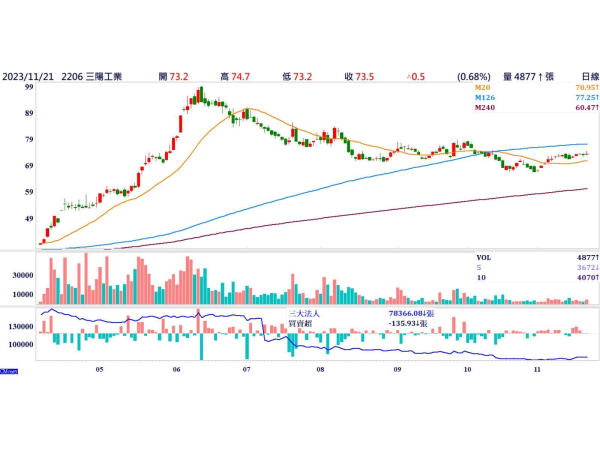The height and width of the screenshot is (450, 600).
Task: Click the M20 value 70.95
Action: [x=587, y=88]
